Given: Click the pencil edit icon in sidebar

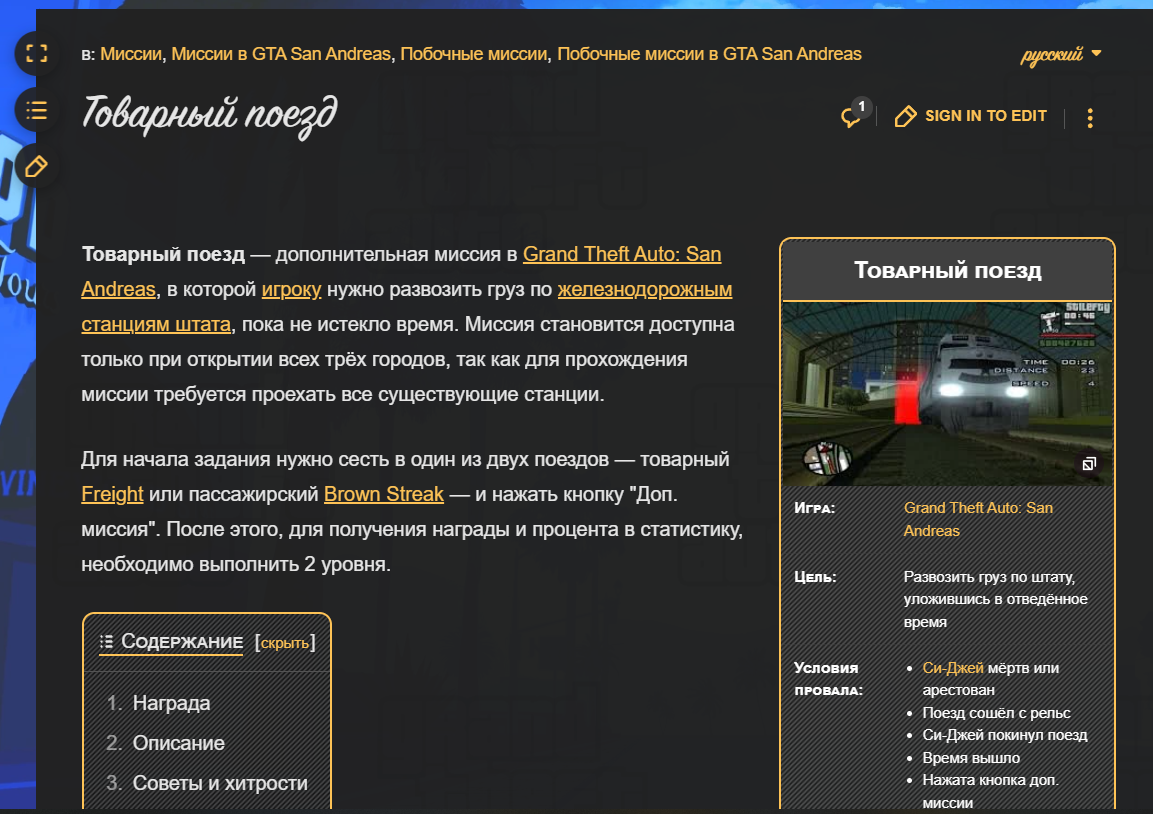Looking at the screenshot, I should pyautogui.click(x=36, y=167).
